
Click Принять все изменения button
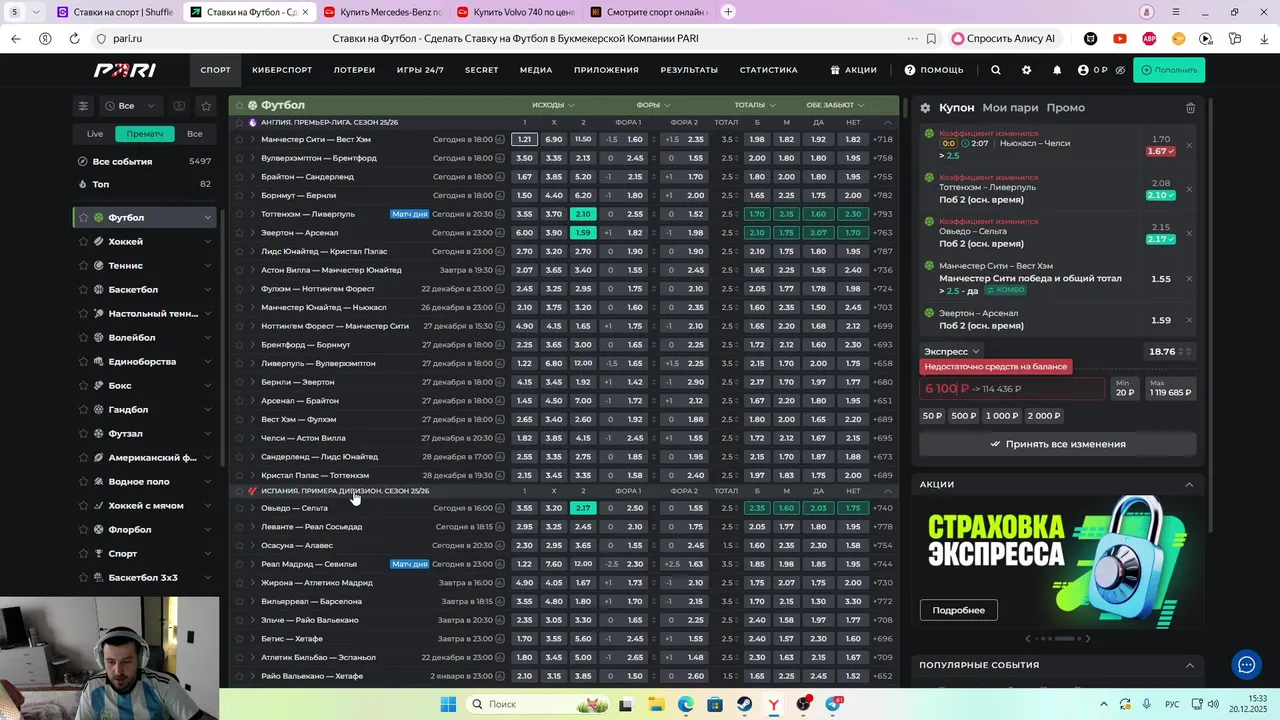(x=1057, y=444)
